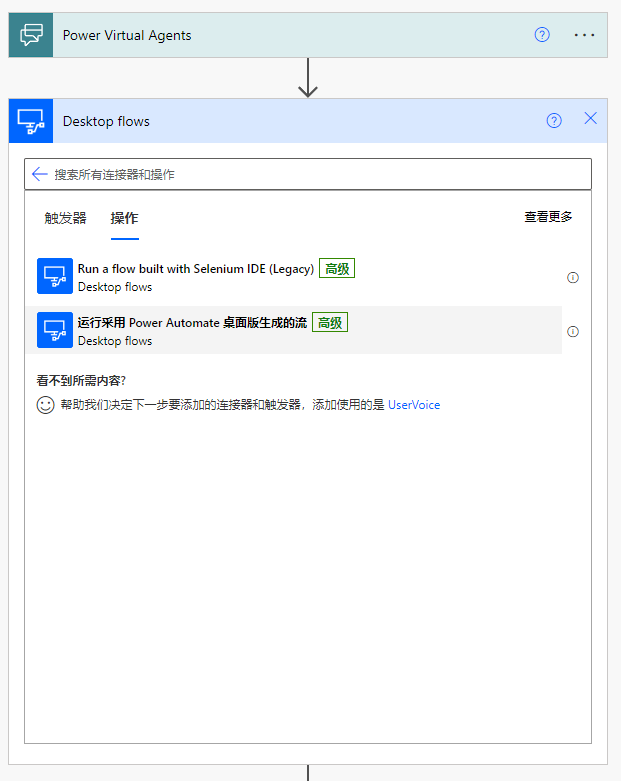Click the Desktop flows header icon
621x781 pixels.
(31, 121)
